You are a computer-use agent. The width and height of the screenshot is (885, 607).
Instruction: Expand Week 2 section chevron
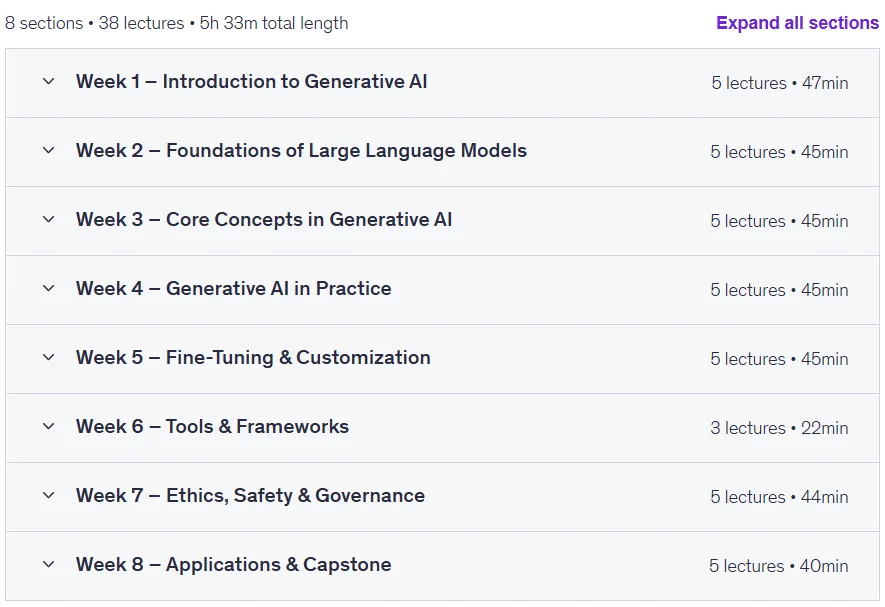point(49,150)
